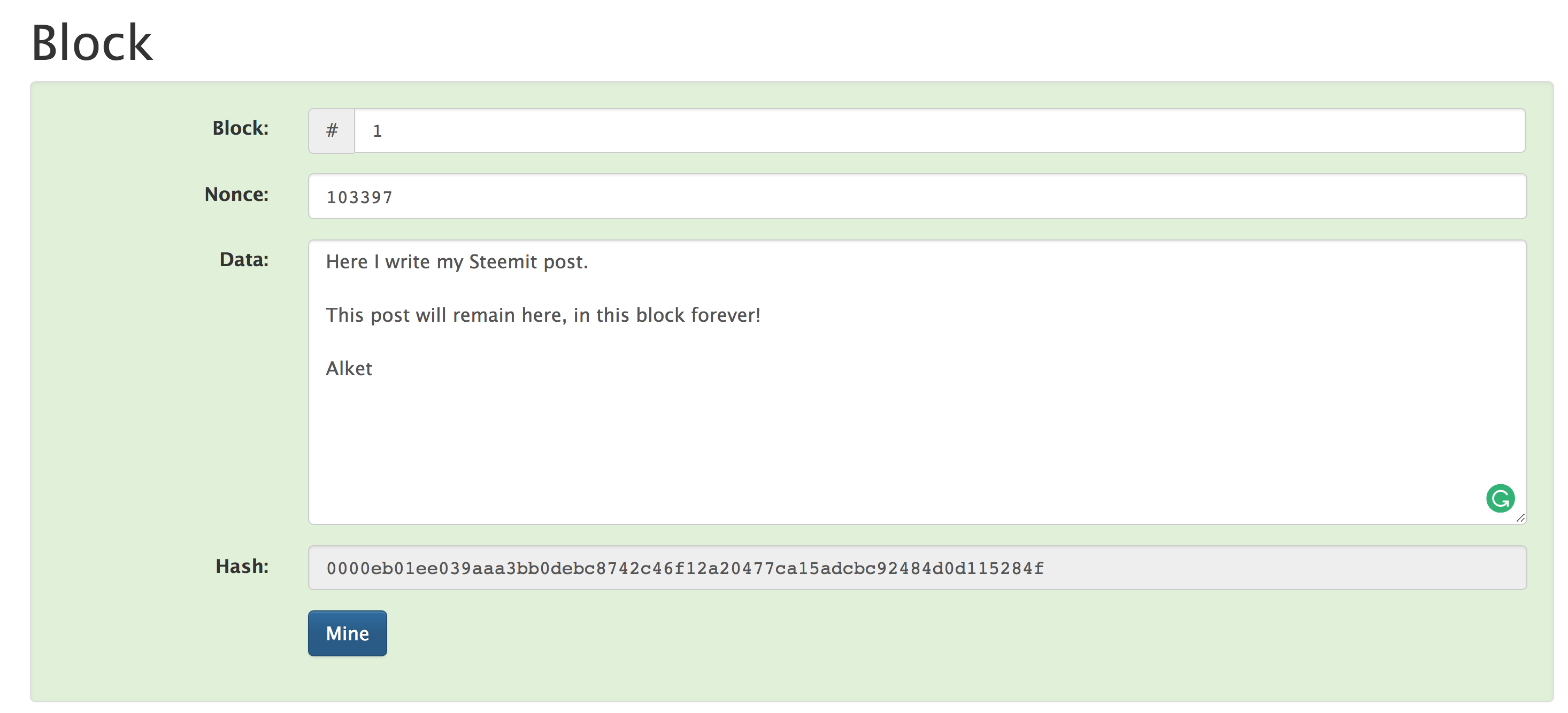Image resolution: width=1568 pixels, height=713 pixels.
Task: Click the signature "Alket" in Data
Action: [x=349, y=369]
